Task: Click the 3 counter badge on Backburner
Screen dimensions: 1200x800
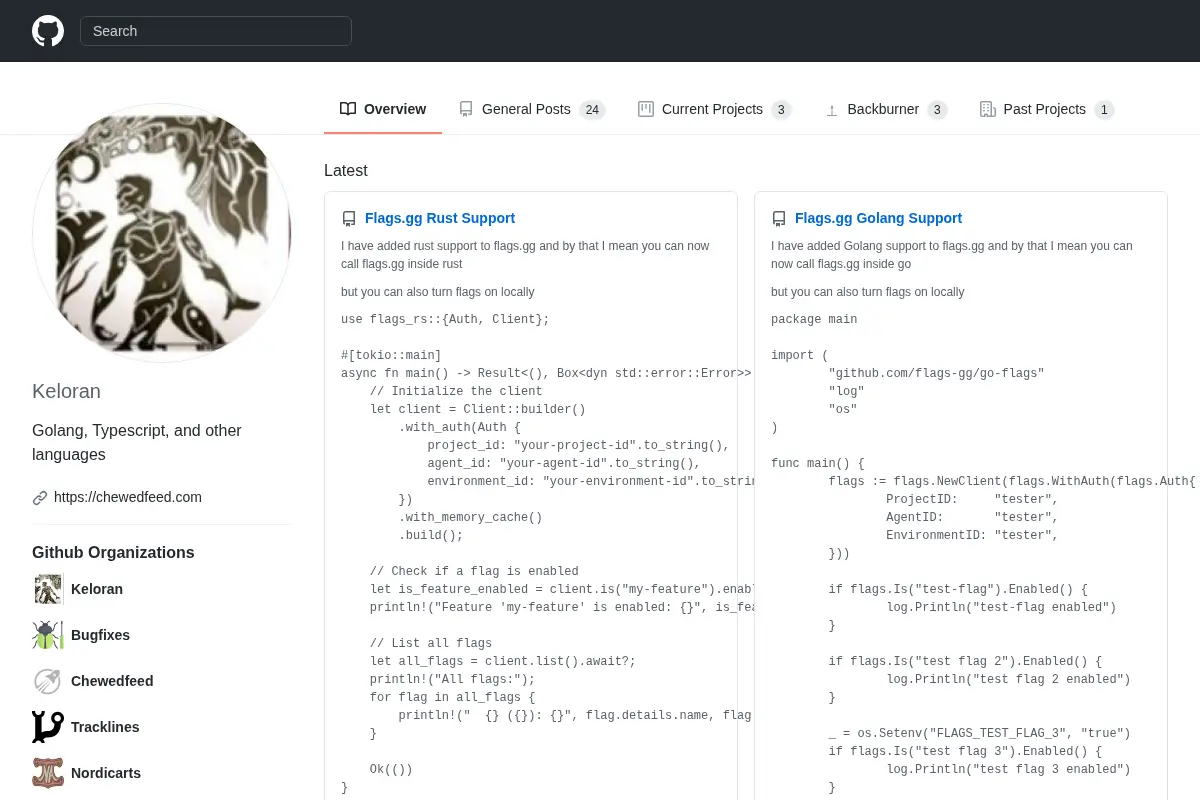Action: click(937, 110)
